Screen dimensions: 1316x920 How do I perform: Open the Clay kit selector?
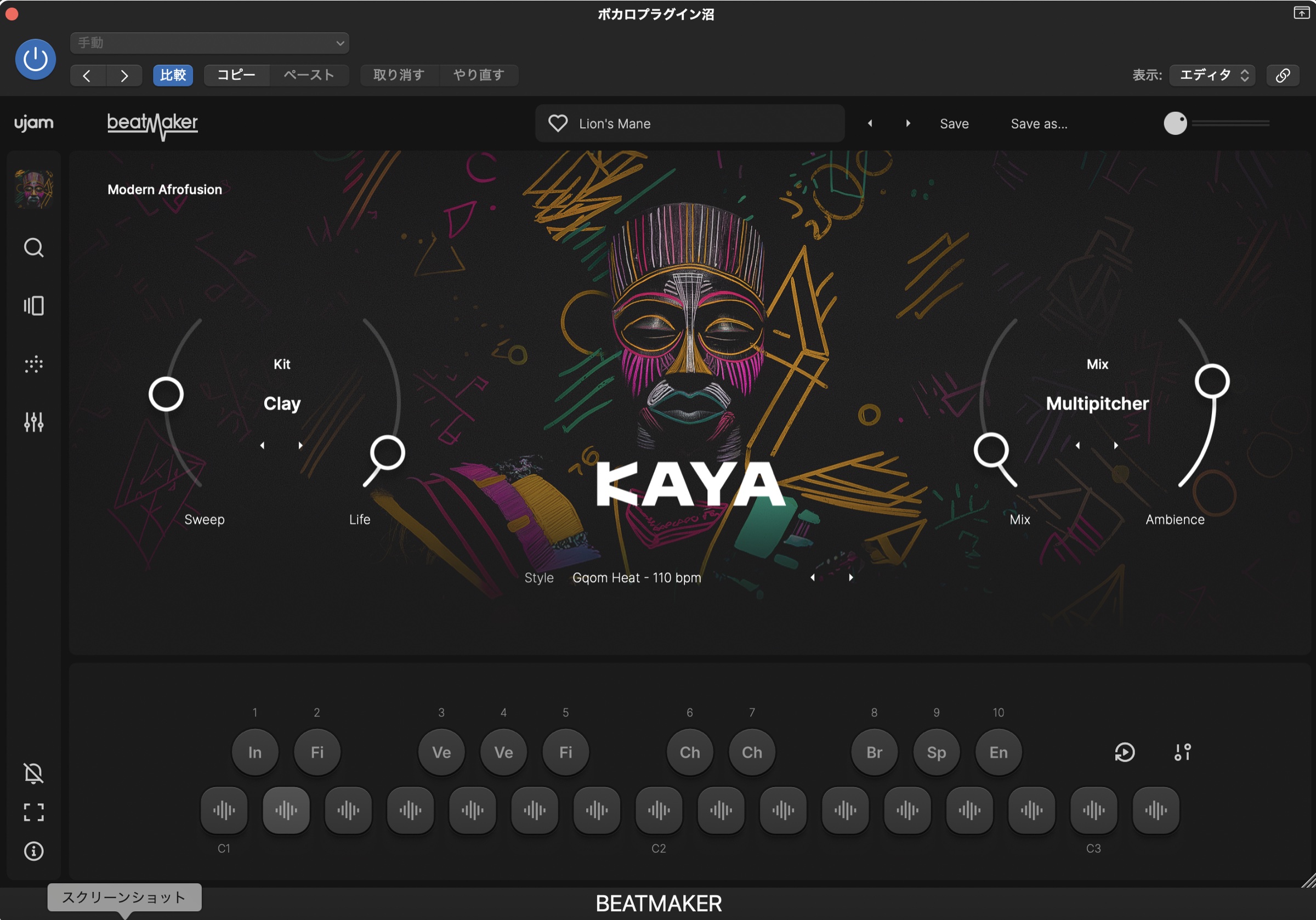(x=282, y=404)
